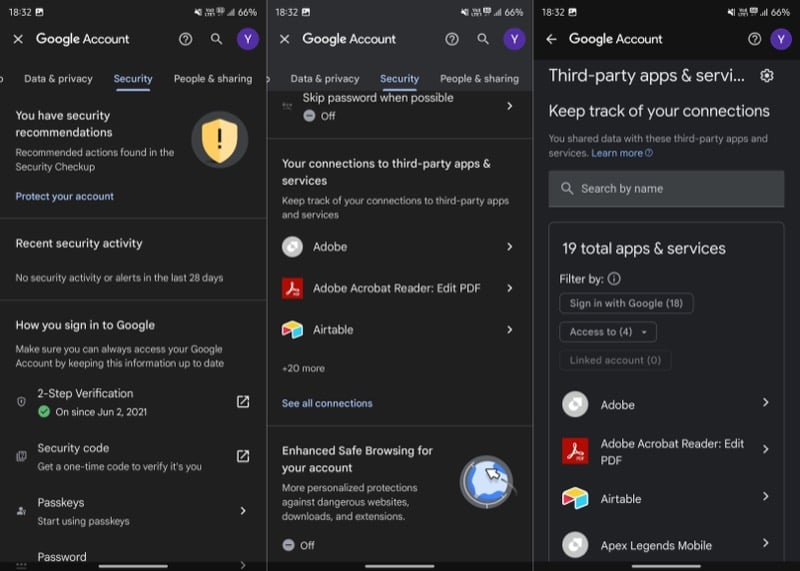Tap Adobe Acrobat Reader icon in connections list

[575, 451]
